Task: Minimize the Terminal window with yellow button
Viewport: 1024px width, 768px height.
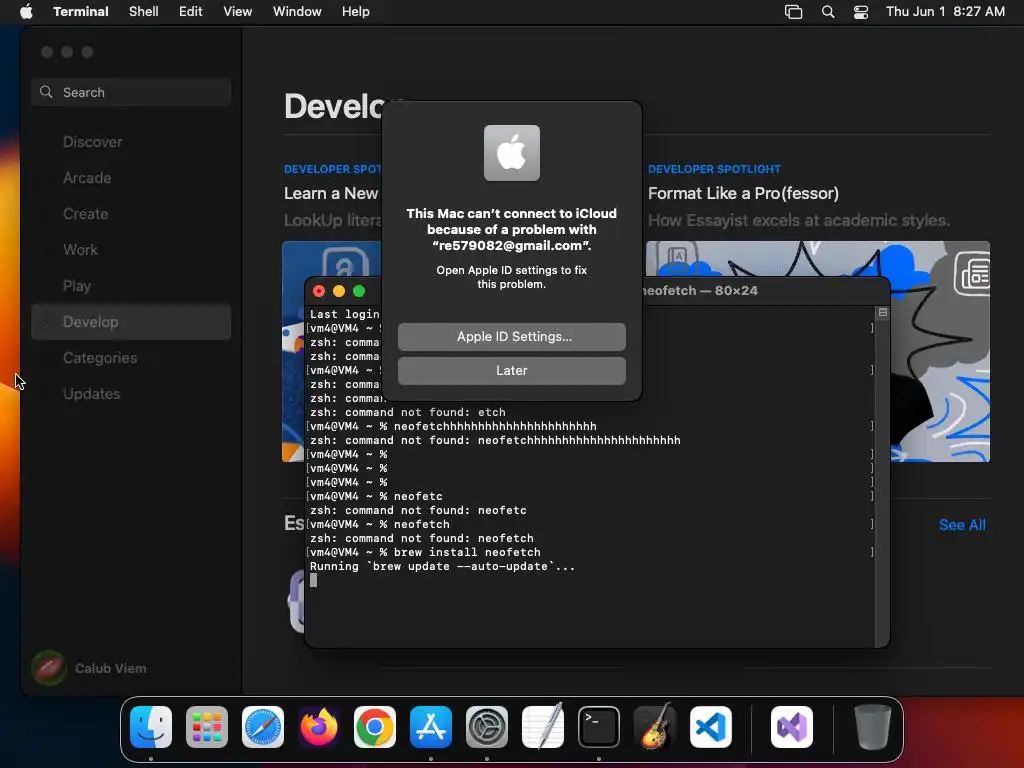Action: [x=339, y=291]
